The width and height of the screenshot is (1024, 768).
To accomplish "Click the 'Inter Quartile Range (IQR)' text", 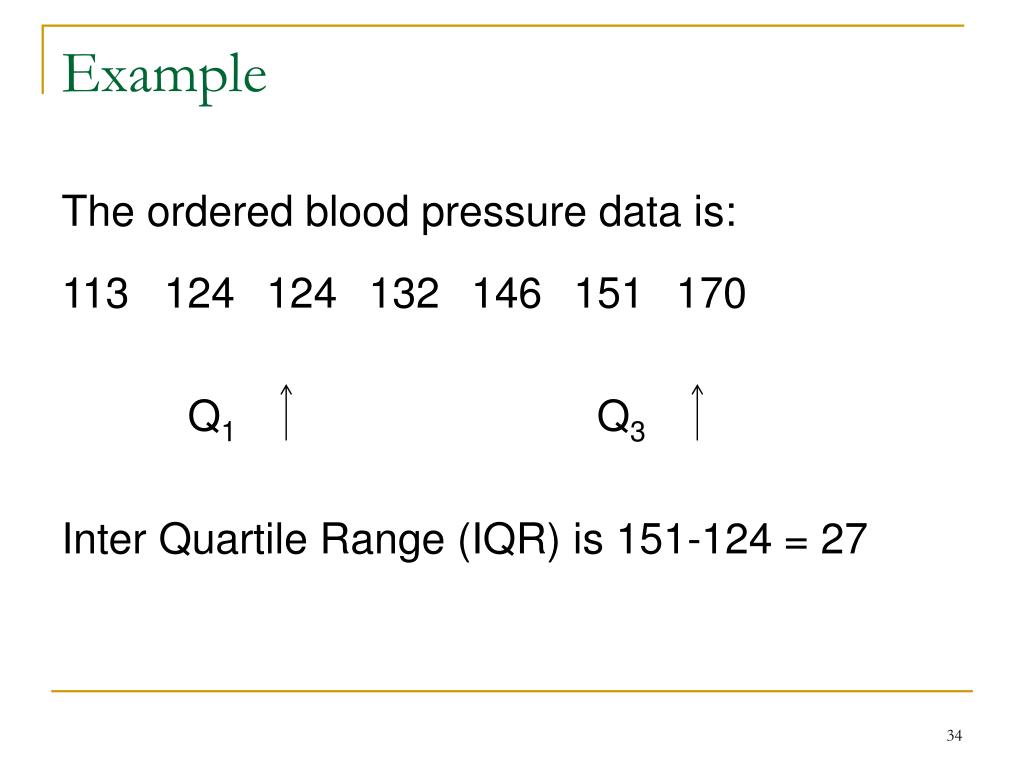I will click(311, 541).
